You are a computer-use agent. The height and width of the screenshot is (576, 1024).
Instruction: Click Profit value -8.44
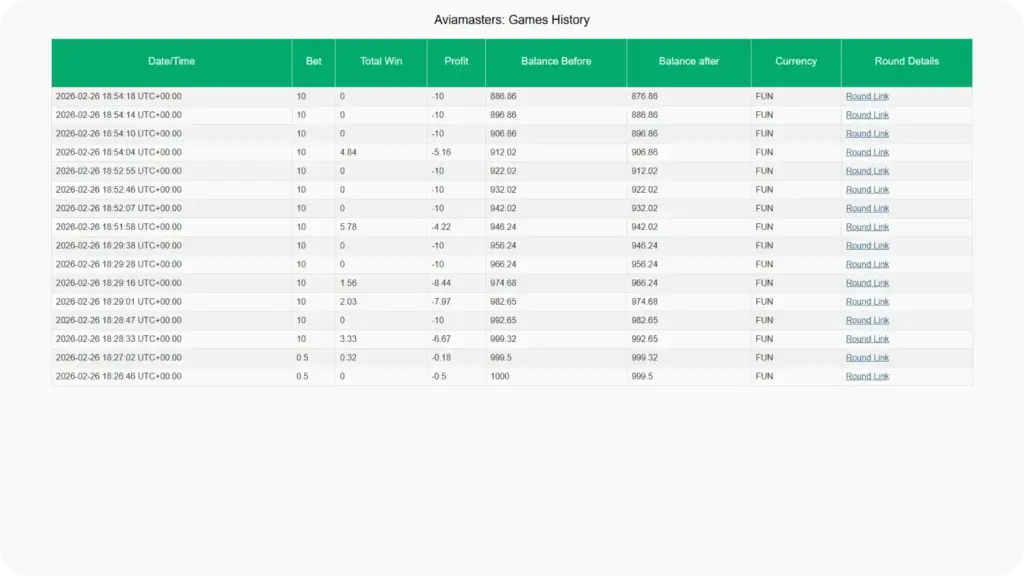click(441, 283)
